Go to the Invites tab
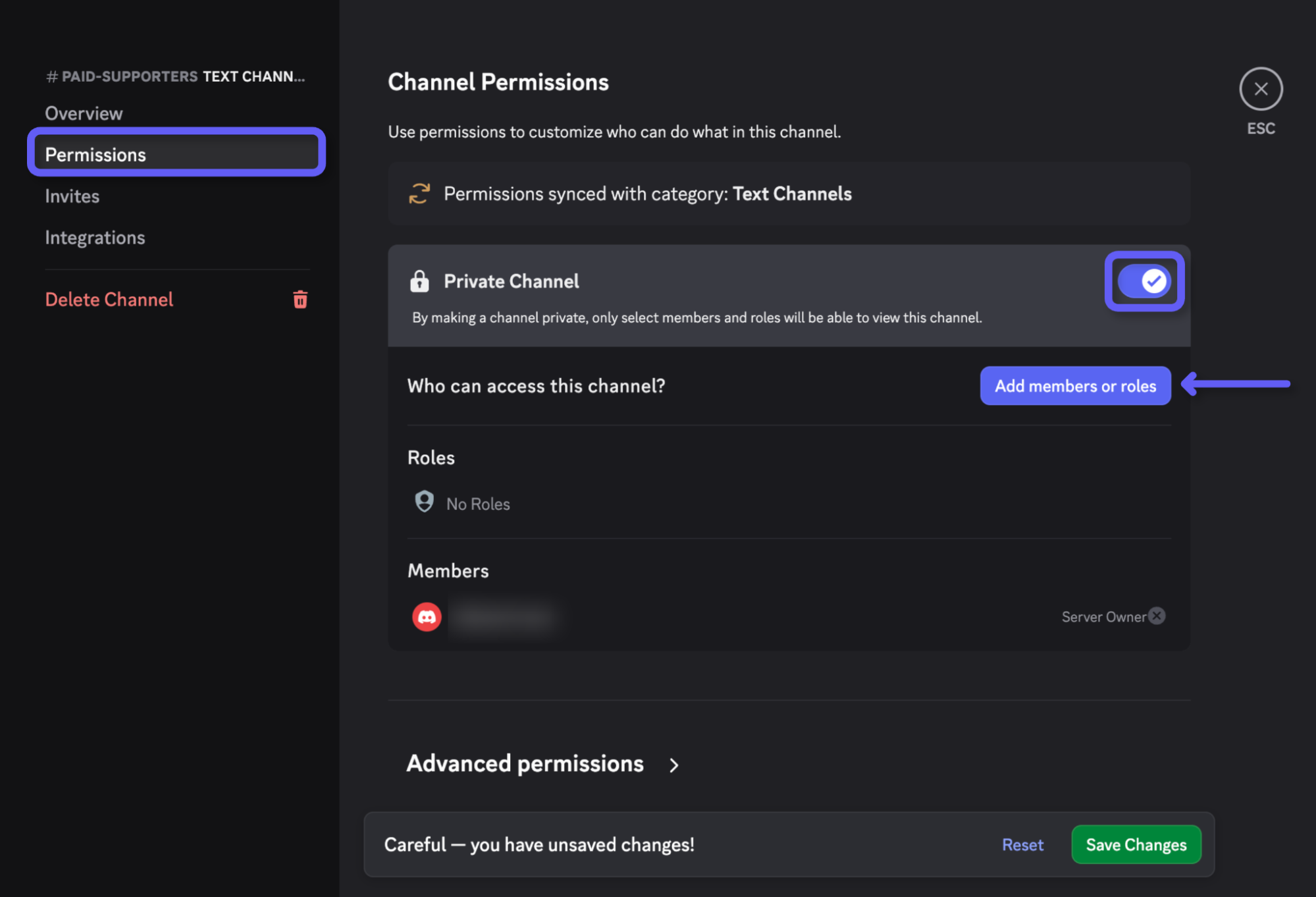The height and width of the screenshot is (897, 1316). (x=72, y=196)
